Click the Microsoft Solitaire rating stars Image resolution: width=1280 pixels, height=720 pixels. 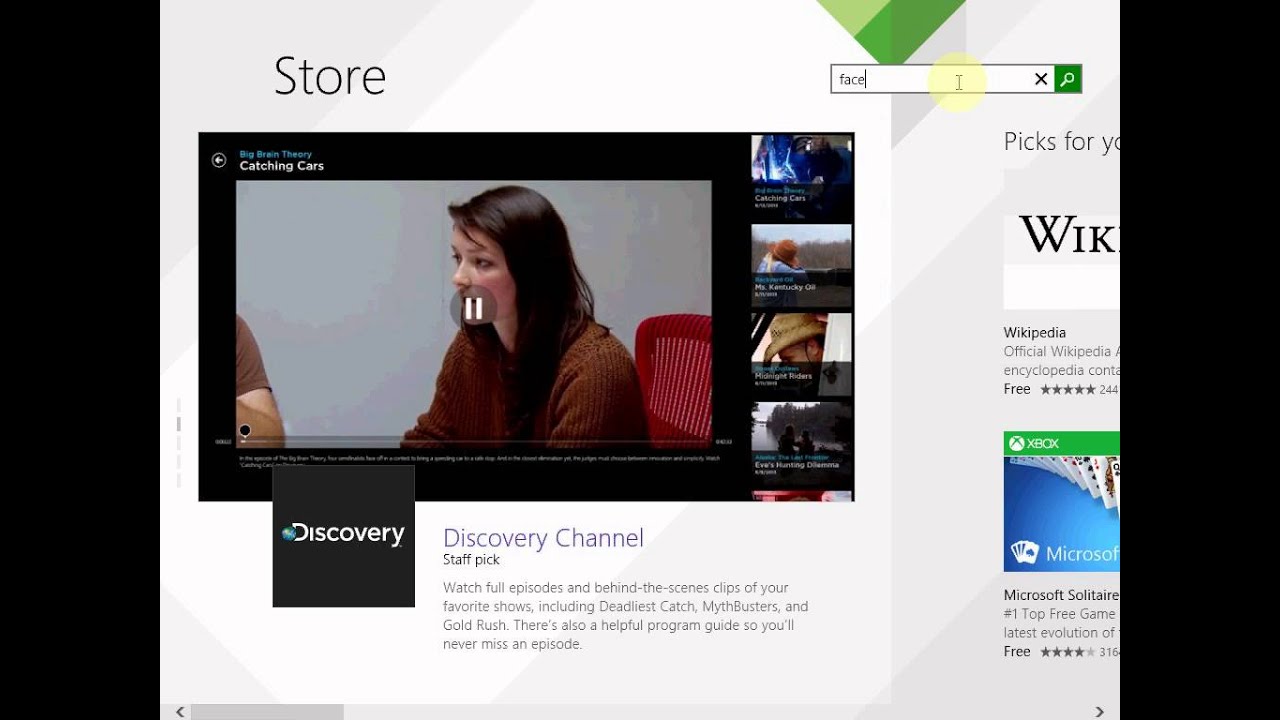[x=1068, y=652]
